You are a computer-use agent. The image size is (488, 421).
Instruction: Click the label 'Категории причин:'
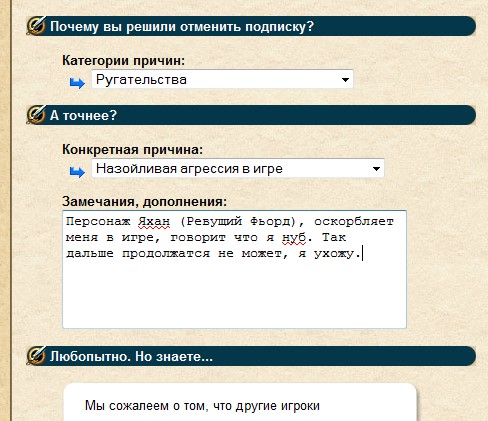[123, 61]
